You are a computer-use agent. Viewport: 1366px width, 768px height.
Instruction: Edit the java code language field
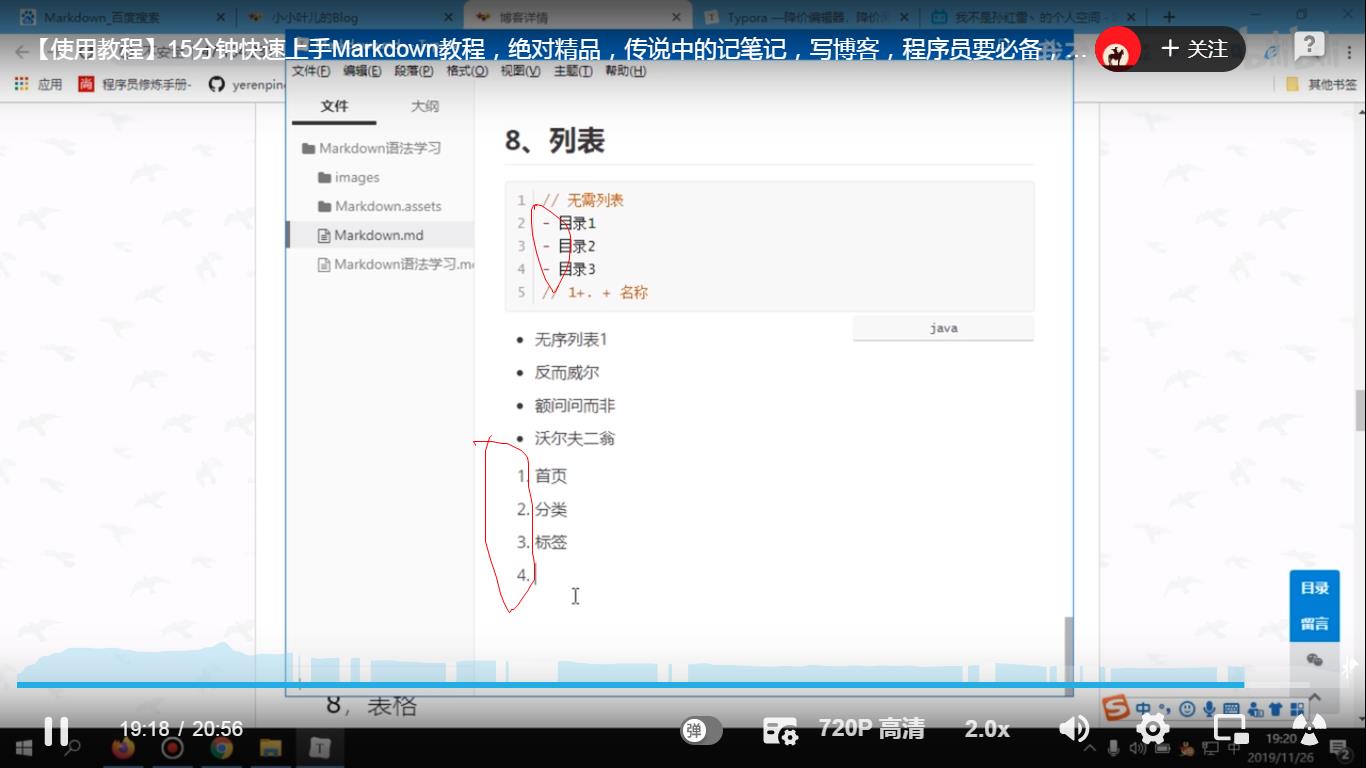943,328
